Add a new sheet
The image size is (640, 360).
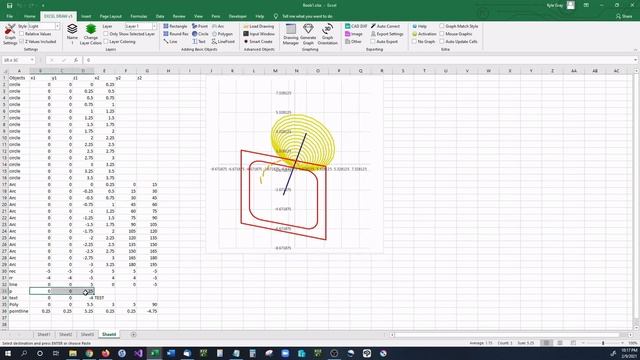pos(133,334)
